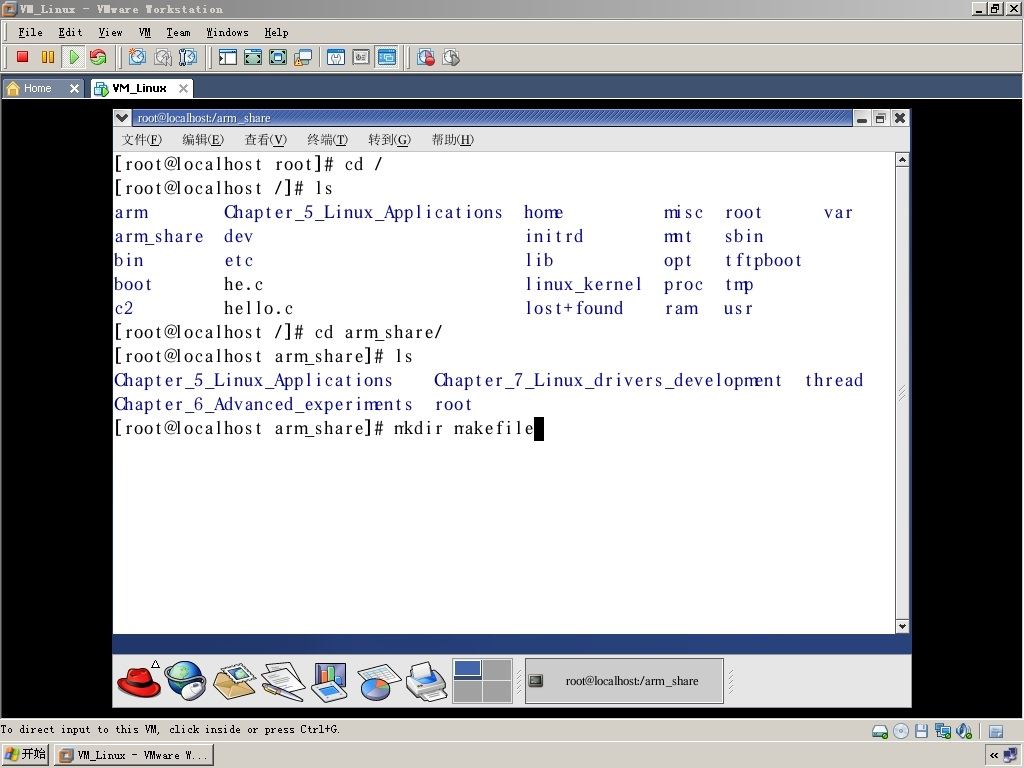The width and height of the screenshot is (1024, 768).
Task: Switch to the bottom-left workspace
Action: click(468, 692)
